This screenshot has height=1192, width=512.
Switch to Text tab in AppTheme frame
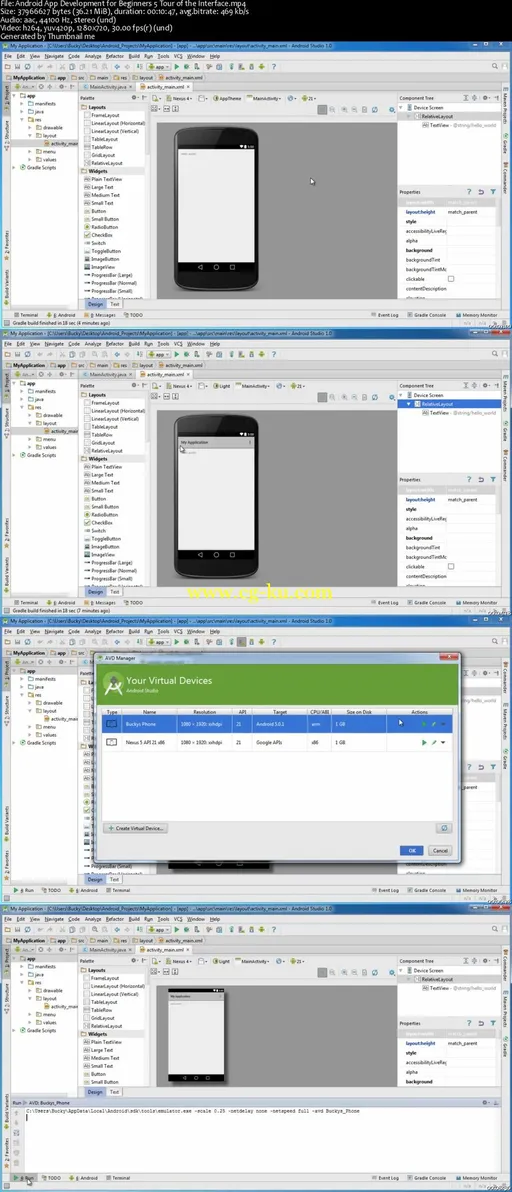coord(115,303)
